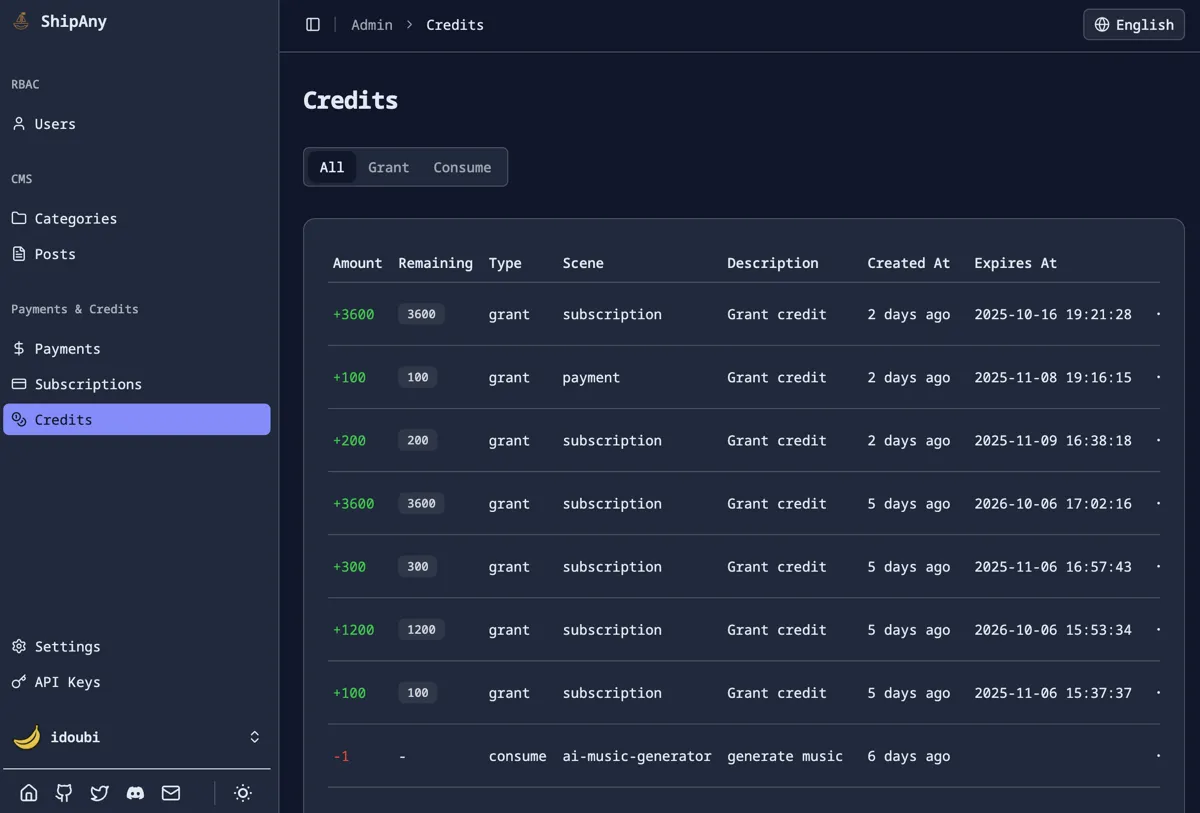Viewport: 1200px width, 813px height.
Task: Switch to the Consume tab
Action: coord(462,167)
